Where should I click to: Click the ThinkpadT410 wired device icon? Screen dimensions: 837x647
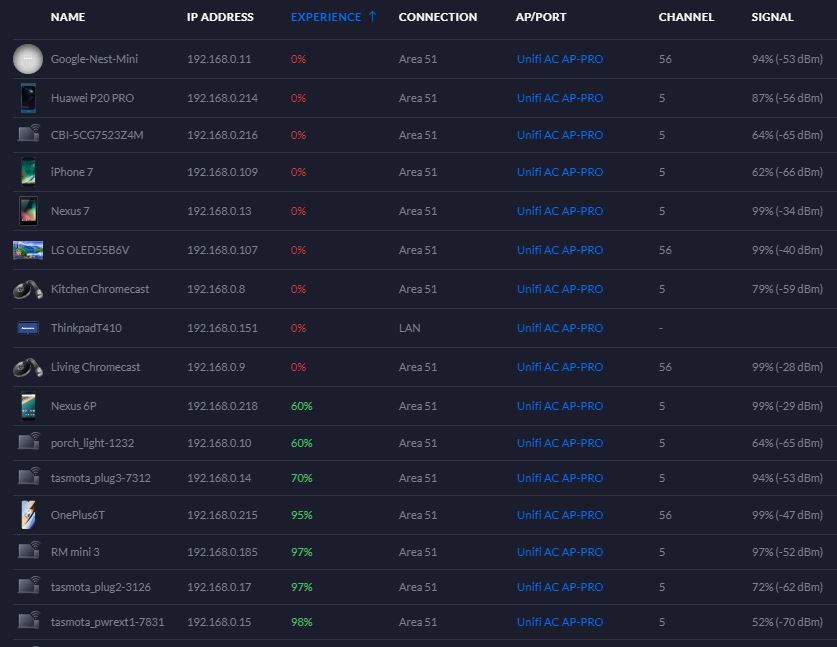(28, 328)
